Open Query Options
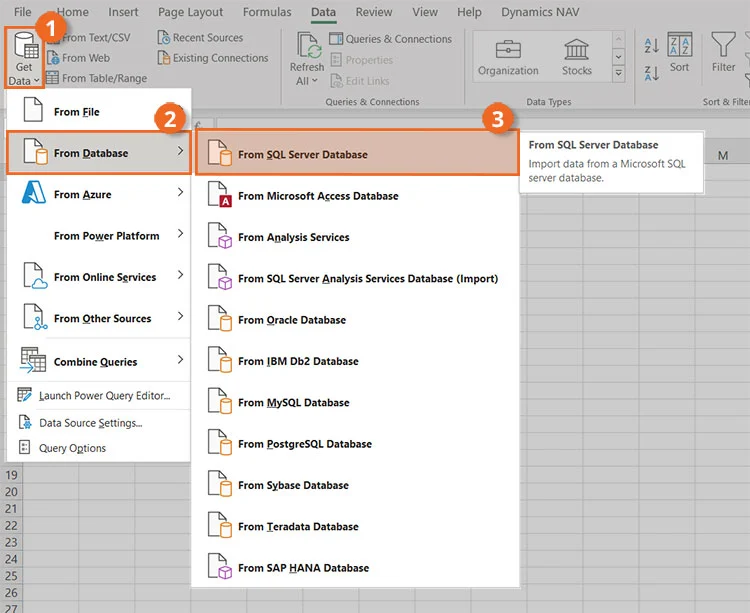Screen dimensions: 750x613 (x=99, y=448)
